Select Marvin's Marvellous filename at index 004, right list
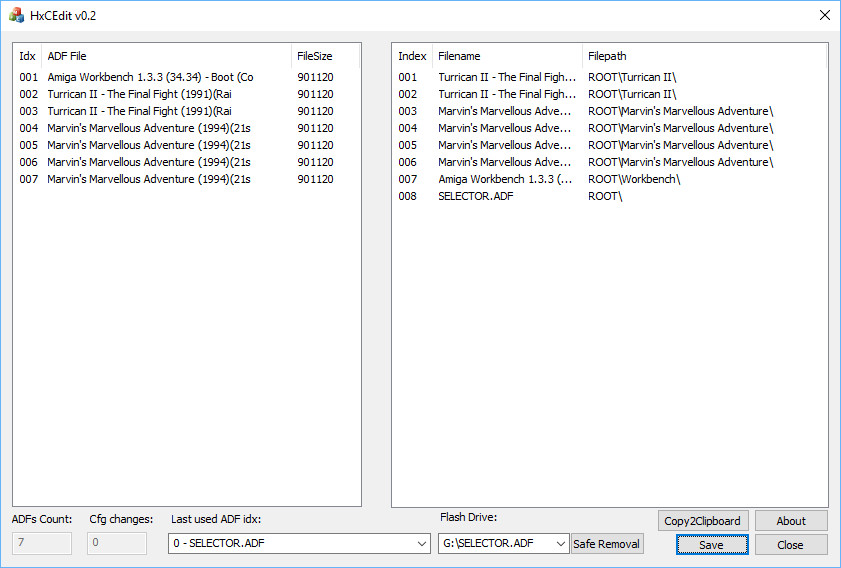841x568 pixels. [505, 128]
